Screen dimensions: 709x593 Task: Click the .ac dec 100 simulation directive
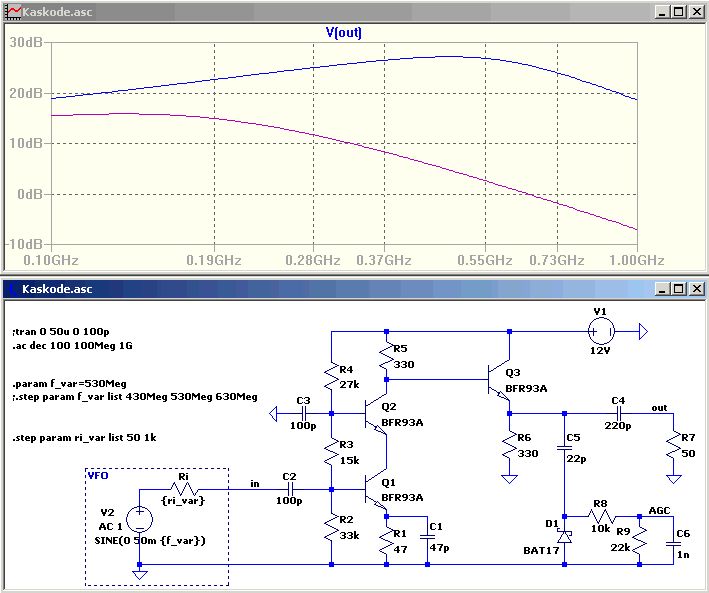[x=72, y=345]
